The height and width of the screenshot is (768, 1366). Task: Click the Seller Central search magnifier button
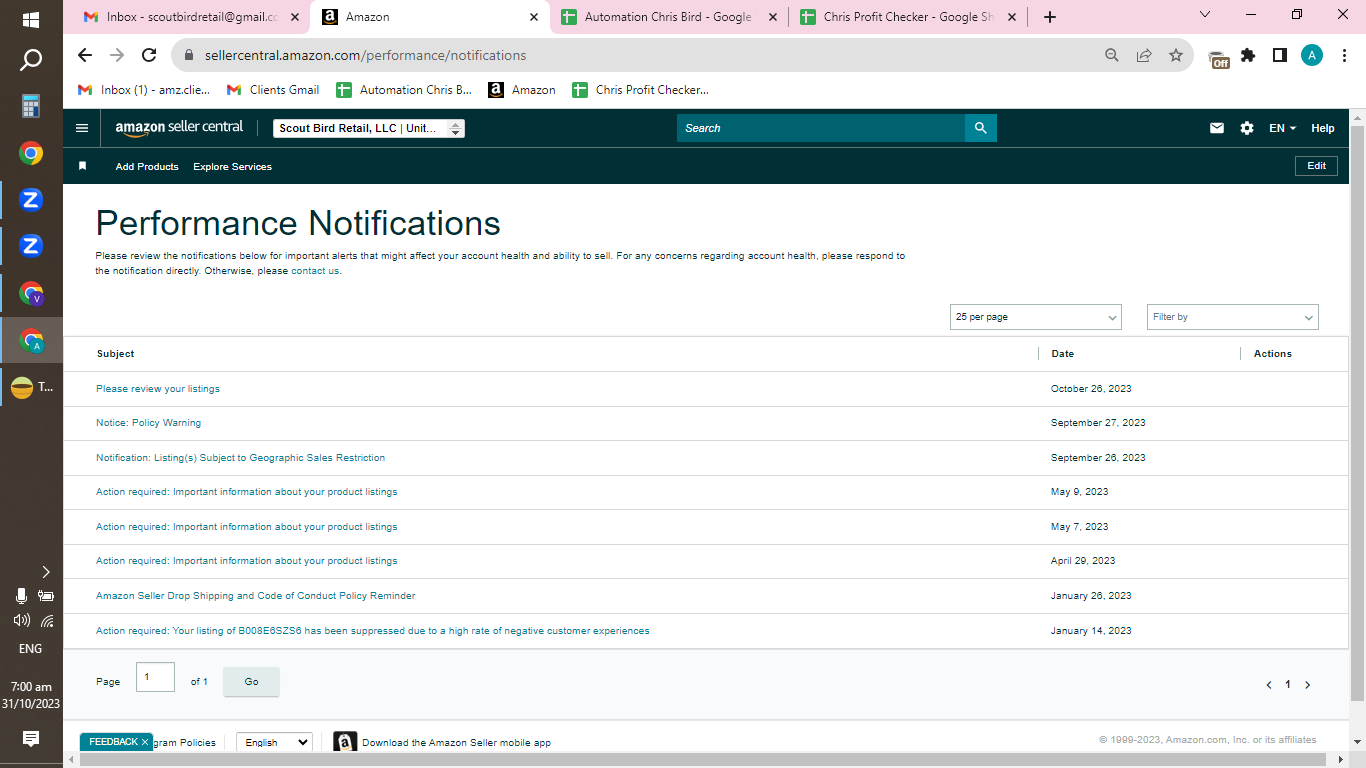pos(981,128)
